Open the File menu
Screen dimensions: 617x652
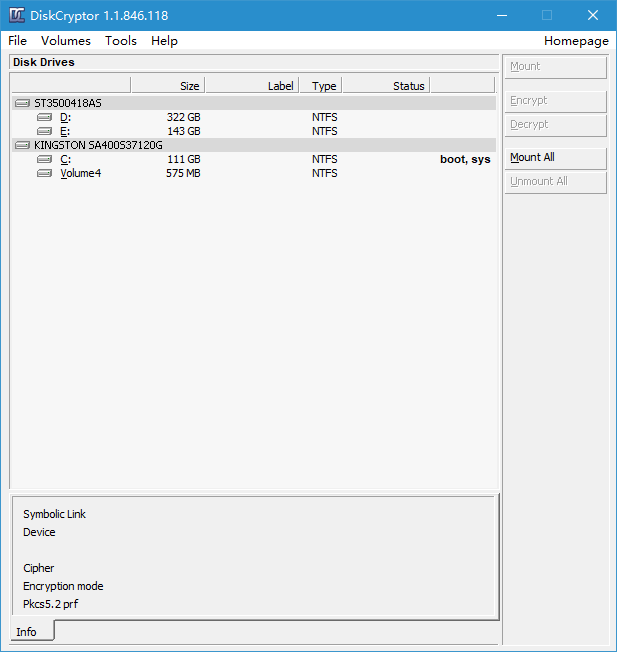tap(17, 41)
